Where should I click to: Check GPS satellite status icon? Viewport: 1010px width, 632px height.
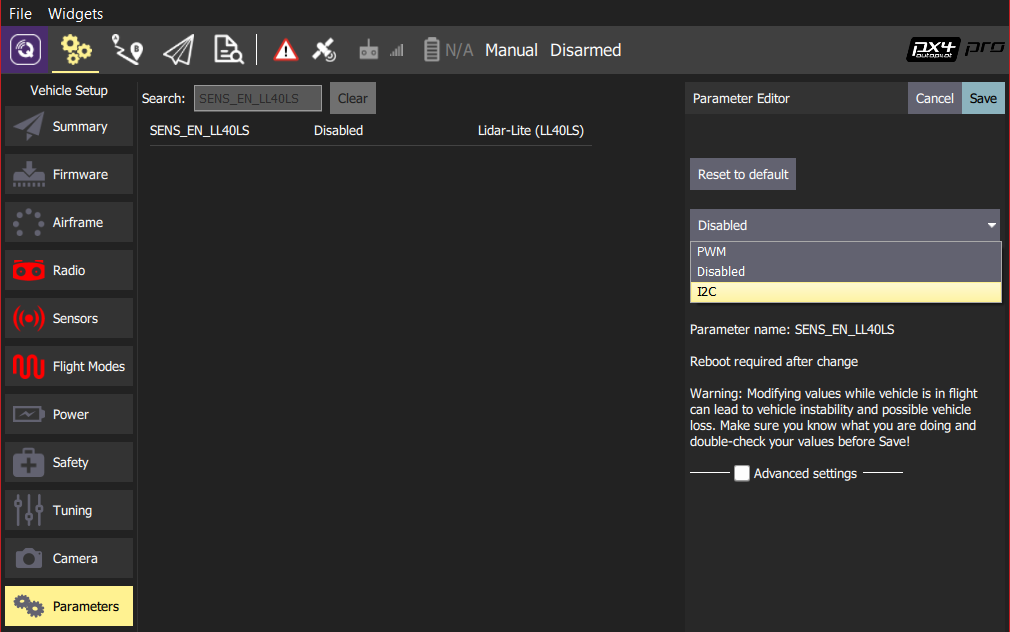tap(324, 50)
